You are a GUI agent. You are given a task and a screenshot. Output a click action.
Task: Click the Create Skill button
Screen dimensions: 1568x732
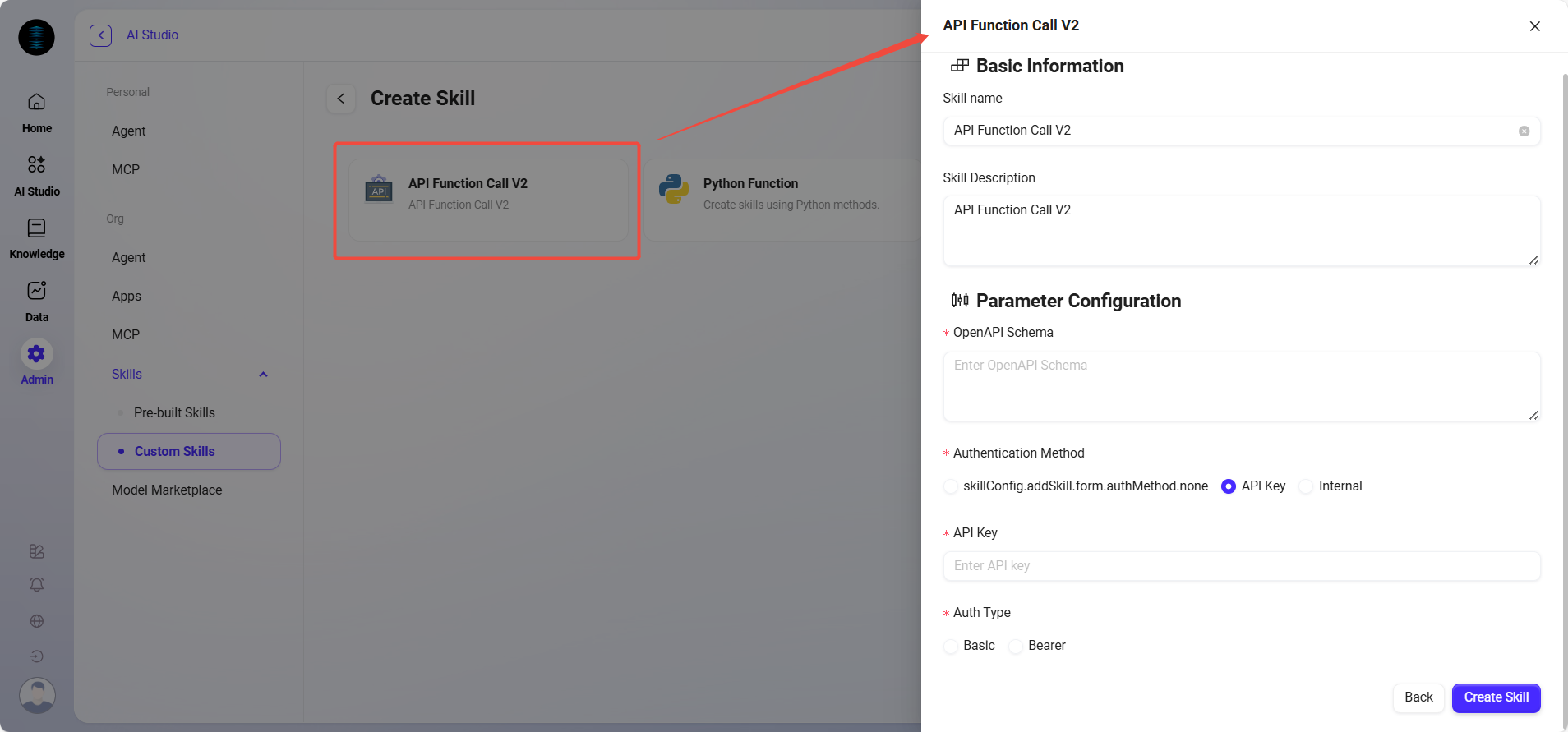click(x=1496, y=697)
